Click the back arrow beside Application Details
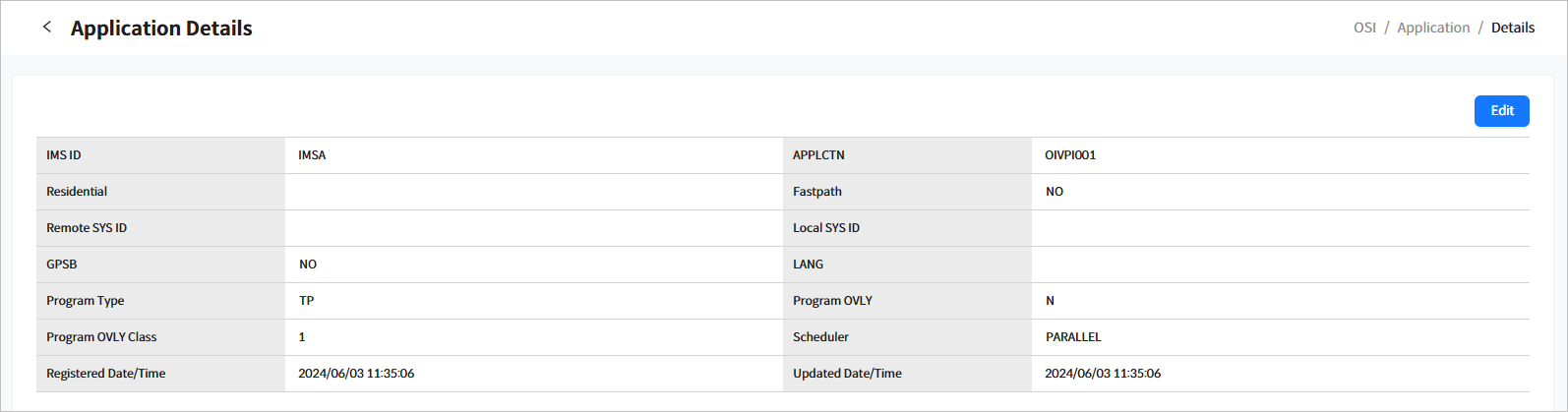 [46, 28]
